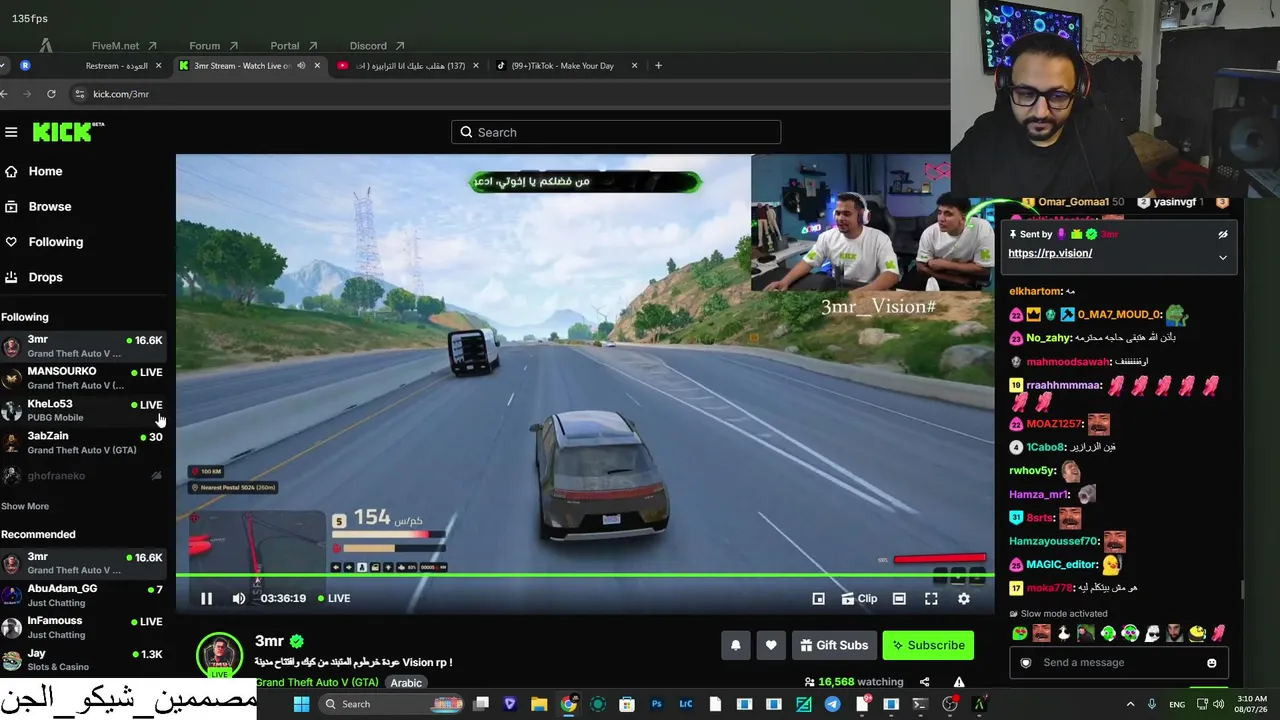Viewport: 1280px width, 720px height.
Task: Expand the pinned message chevron
Action: pyautogui.click(x=1222, y=257)
